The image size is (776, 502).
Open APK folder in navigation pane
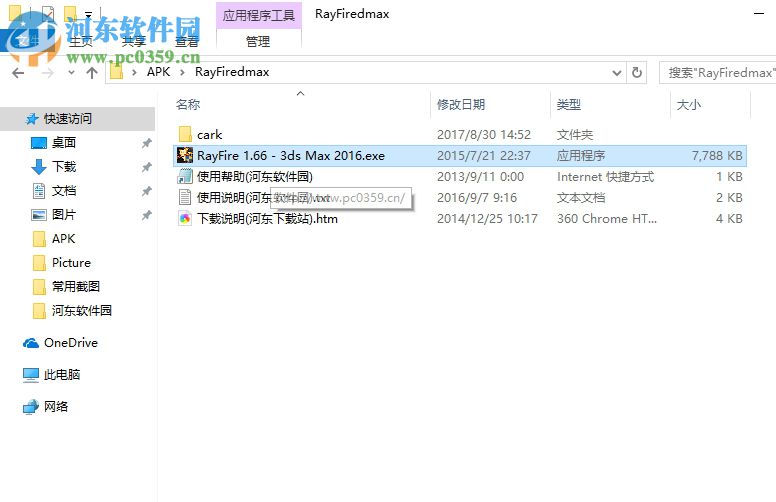pyautogui.click(x=63, y=239)
